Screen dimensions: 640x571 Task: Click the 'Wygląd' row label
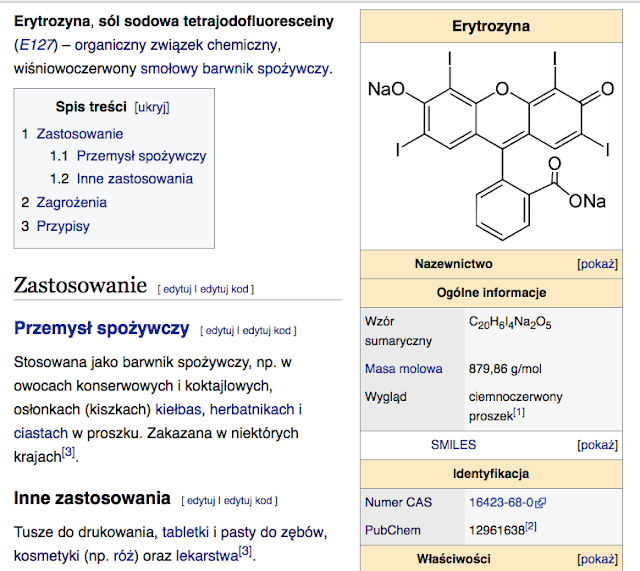385,397
